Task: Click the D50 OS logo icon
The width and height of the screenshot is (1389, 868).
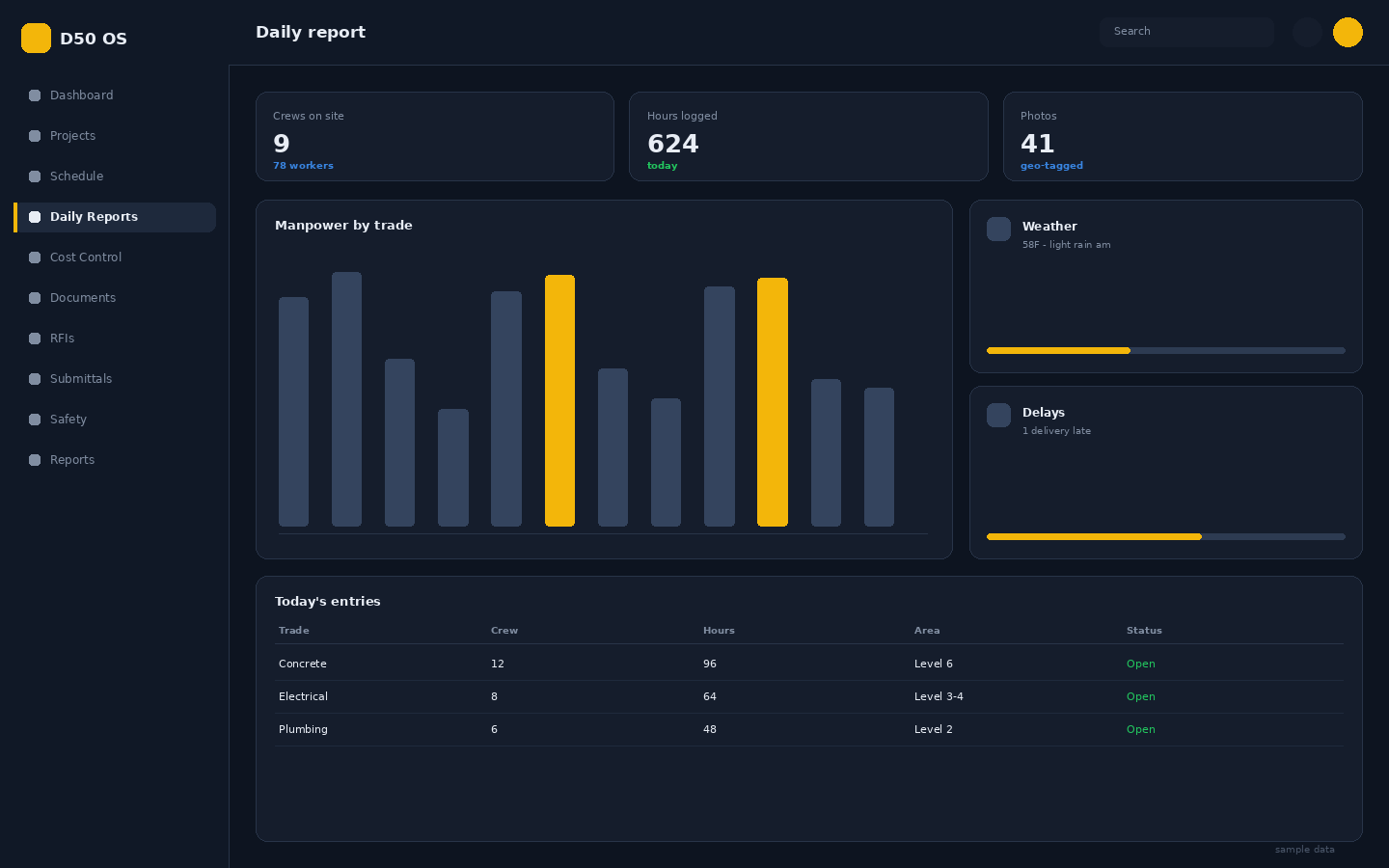Action: click(x=36, y=38)
